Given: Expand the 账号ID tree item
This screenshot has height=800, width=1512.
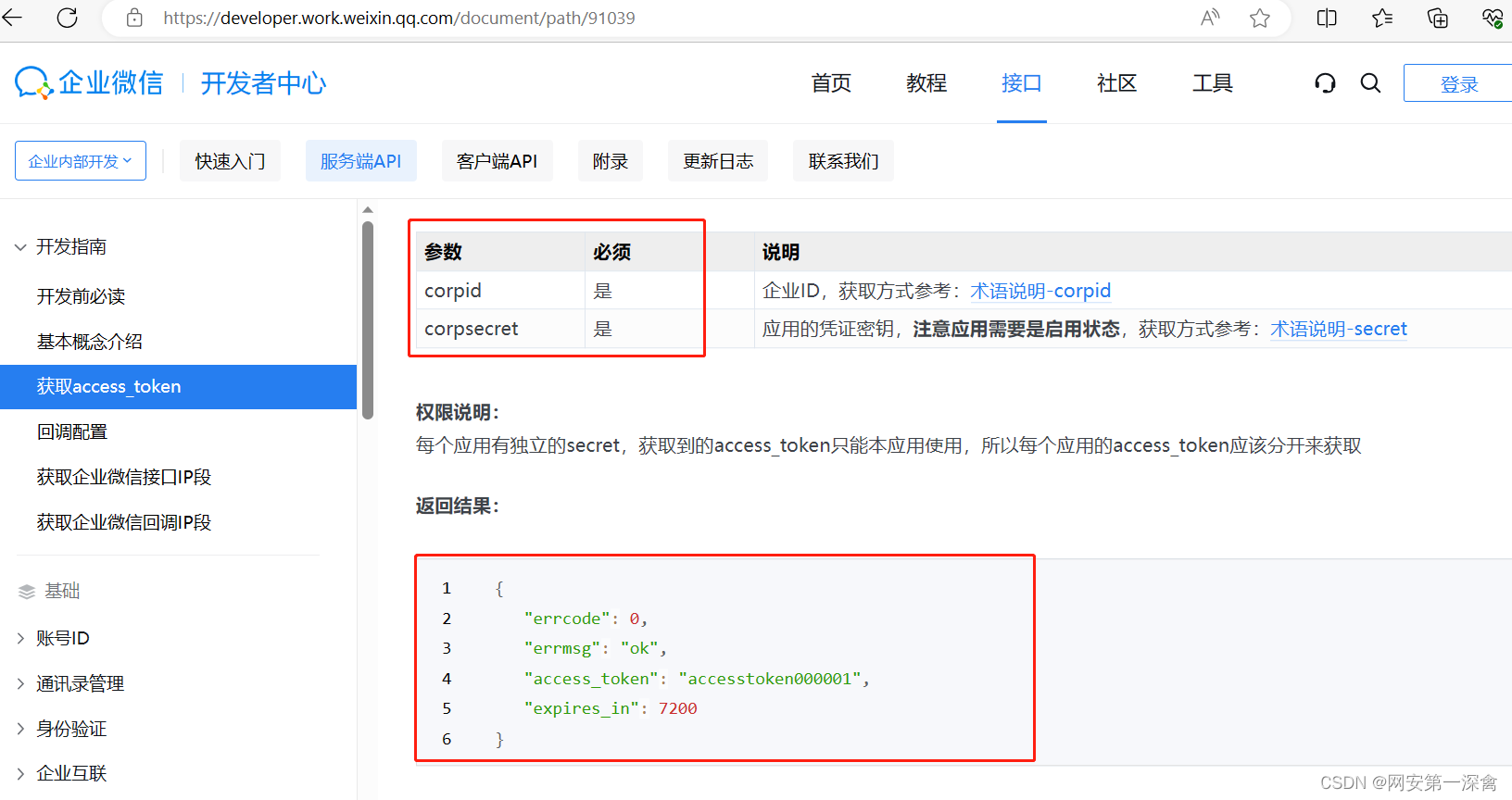Looking at the screenshot, I should tap(20, 638).
